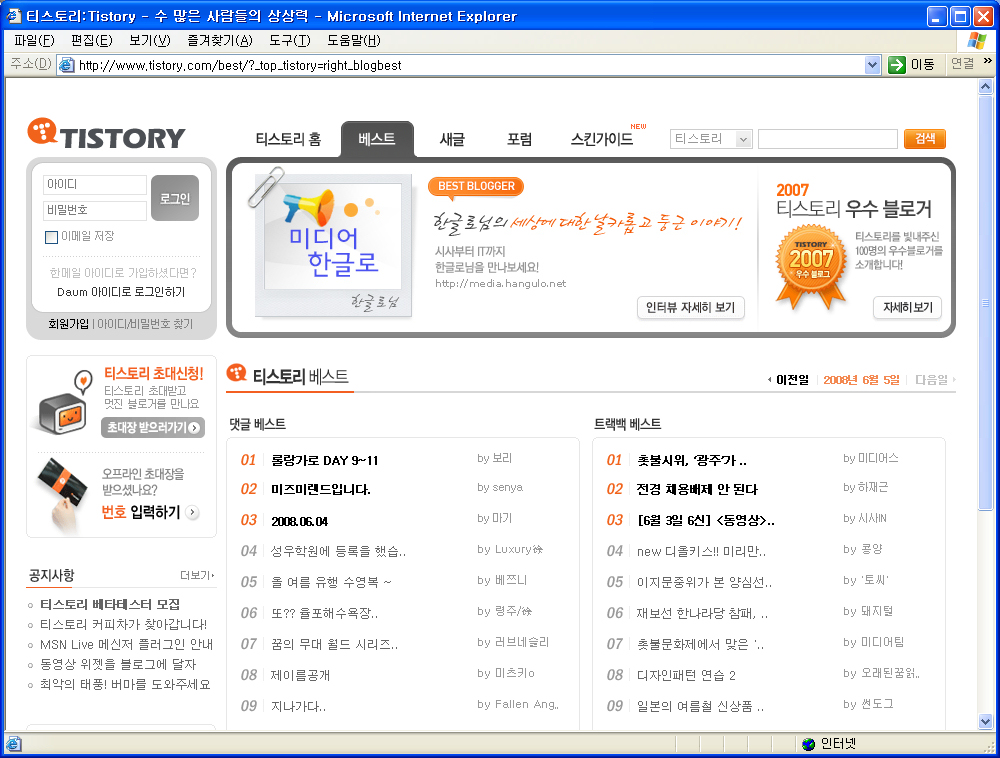The height and width of the screenshot is (758, 1000).
Task: Click the IE page icon in address bar
Action: click(x=66, y=65)
